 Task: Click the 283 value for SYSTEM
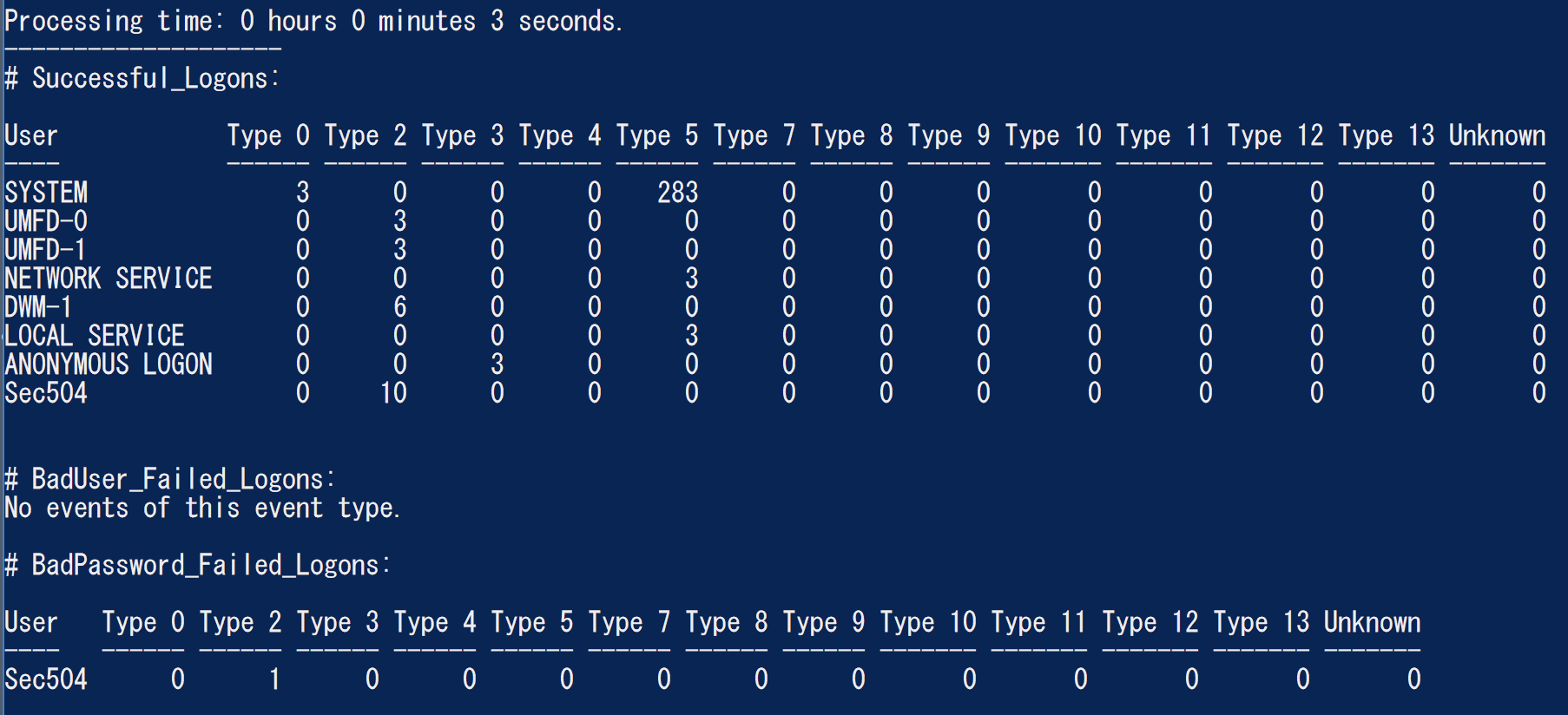[x=677, y=192]
